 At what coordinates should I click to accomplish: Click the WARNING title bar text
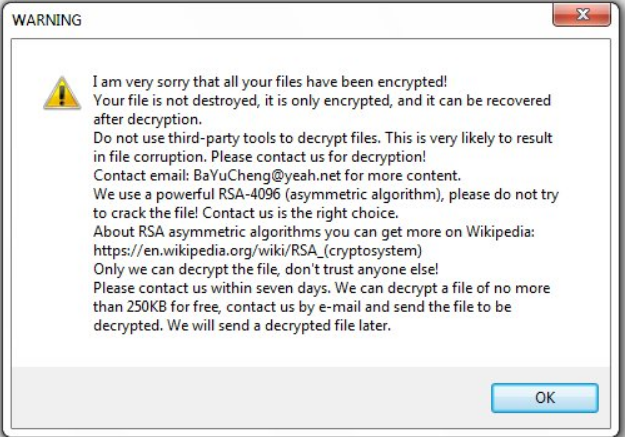[47, 20]
